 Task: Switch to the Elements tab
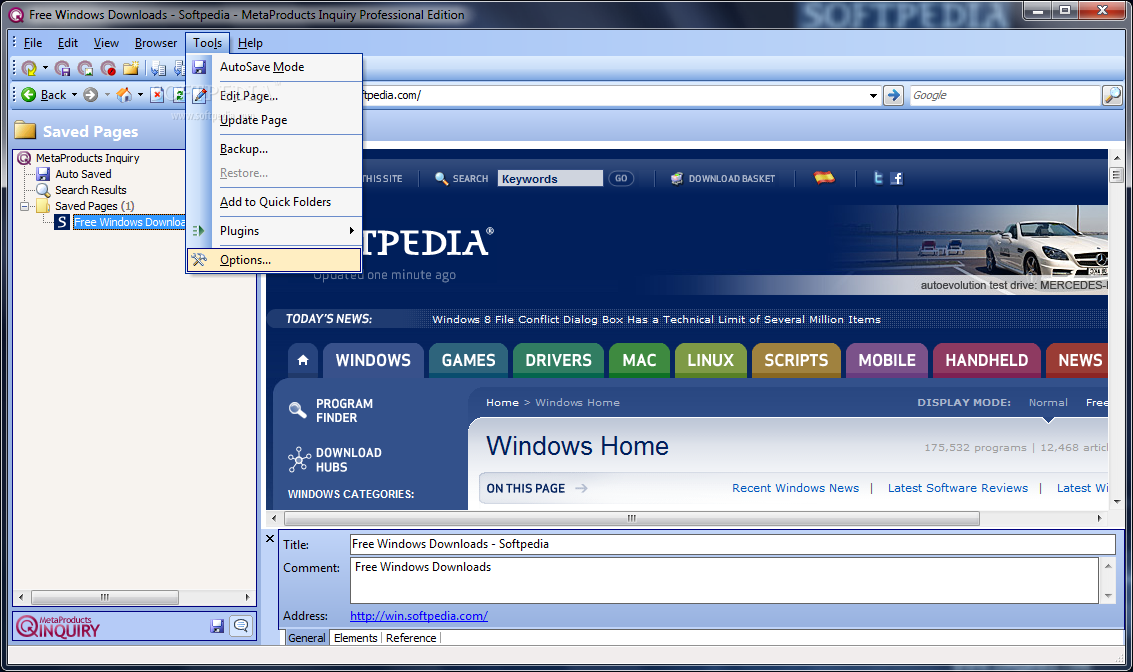(x=356, y=638)
